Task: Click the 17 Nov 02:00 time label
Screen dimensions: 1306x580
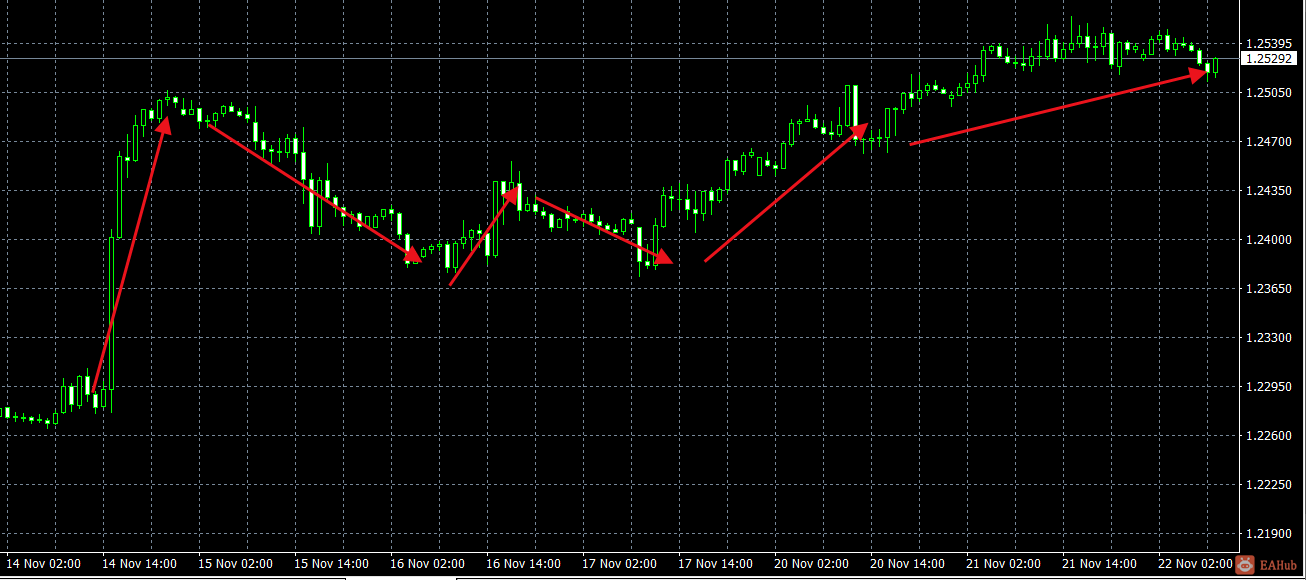Action: (619, 564)
